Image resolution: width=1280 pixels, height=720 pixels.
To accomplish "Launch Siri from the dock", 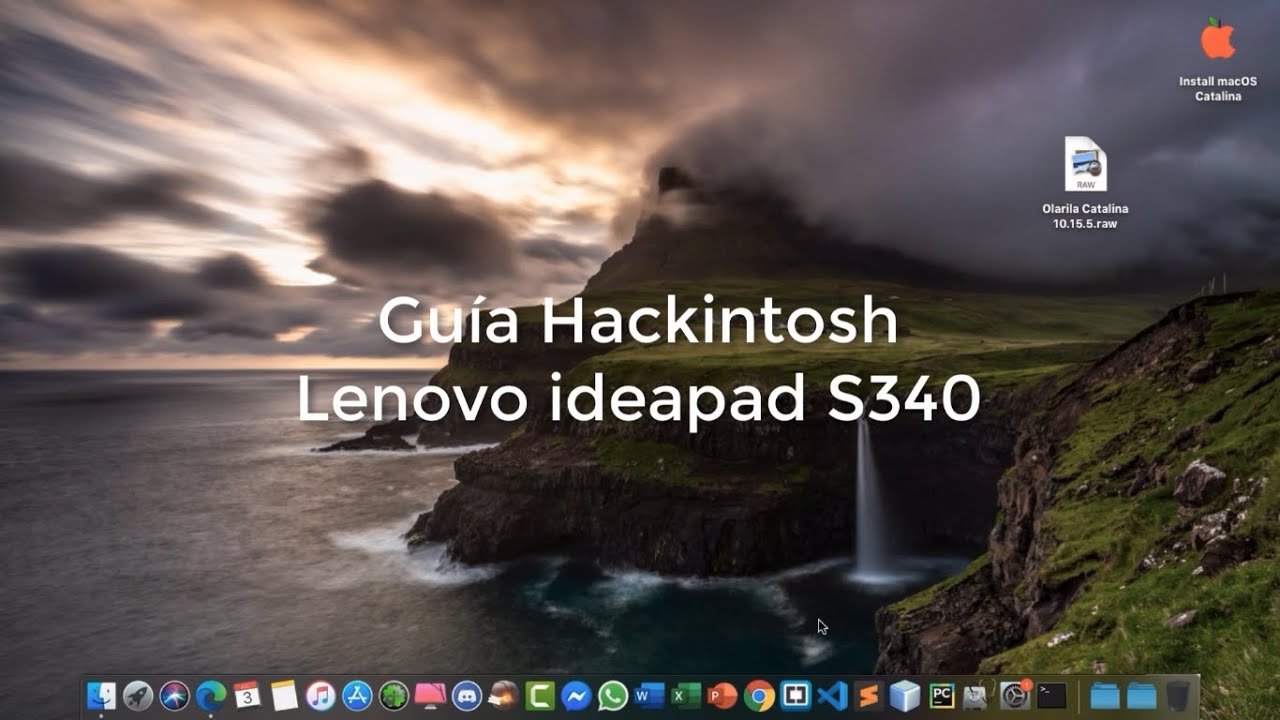I will click(x=174, y=695).
